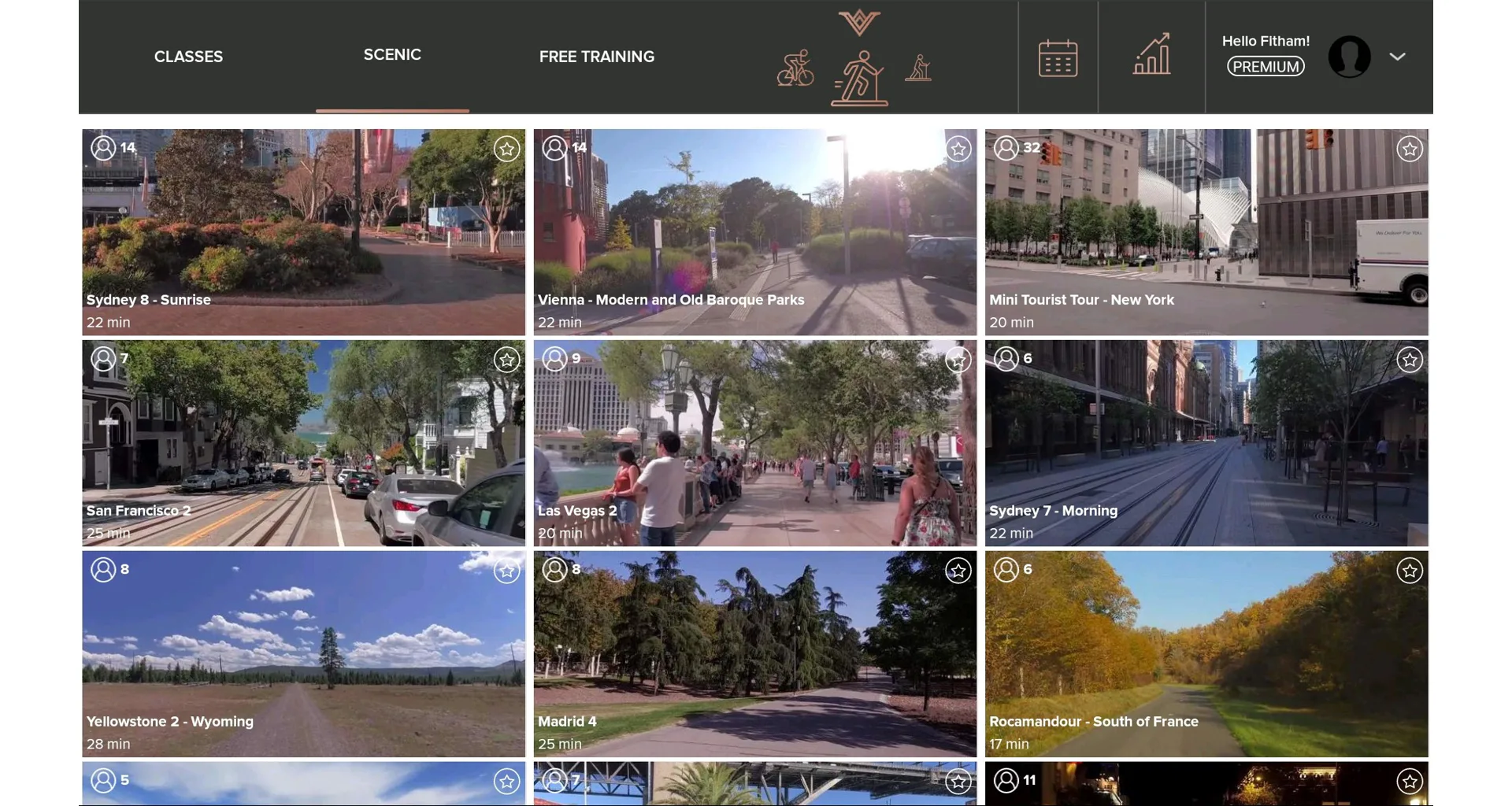Select the treadmill running mode icon
This screenshot has height=806, width=1512.
(859, 78)
